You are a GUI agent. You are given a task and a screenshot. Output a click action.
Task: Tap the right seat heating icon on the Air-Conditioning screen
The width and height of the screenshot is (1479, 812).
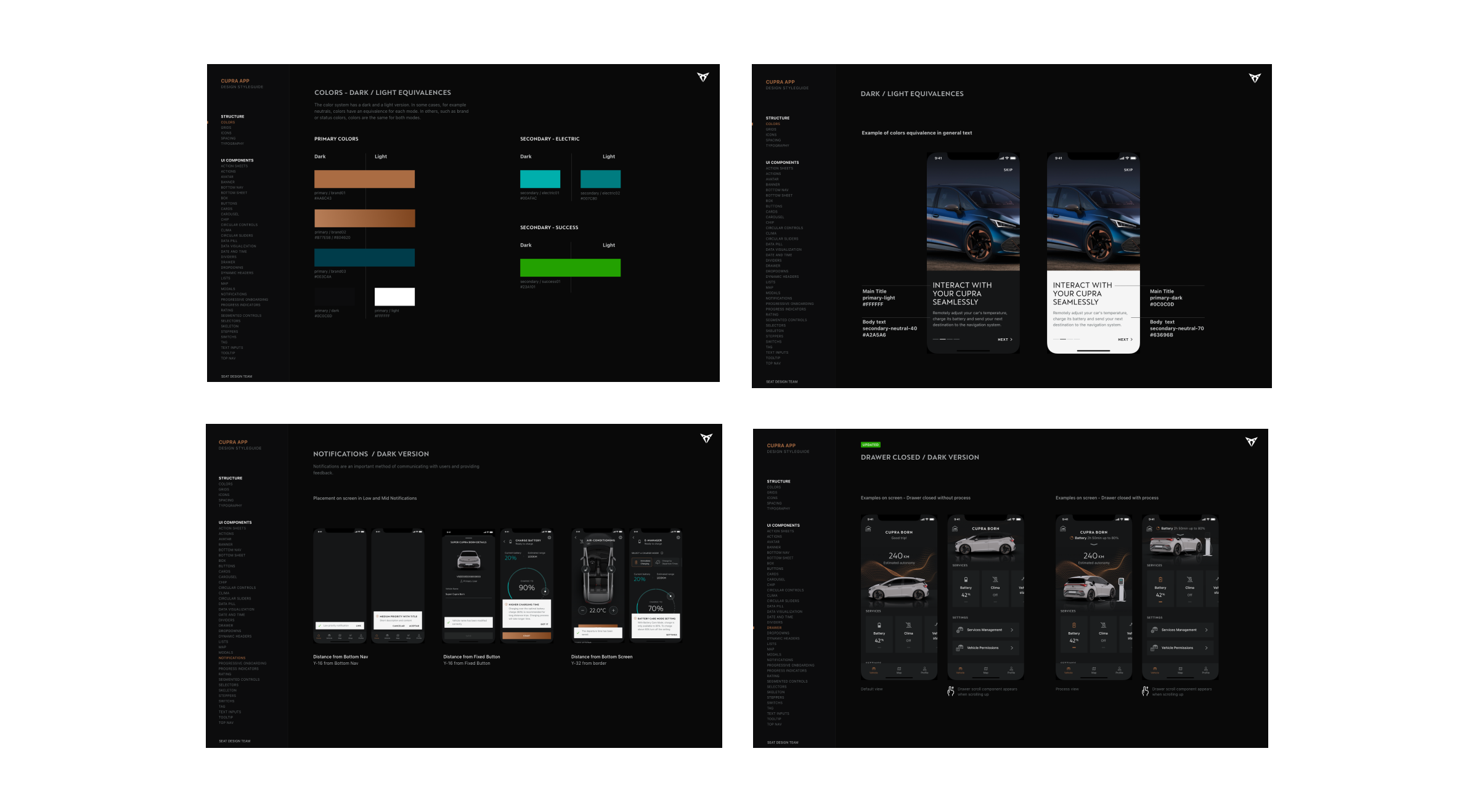click(611, 569)
